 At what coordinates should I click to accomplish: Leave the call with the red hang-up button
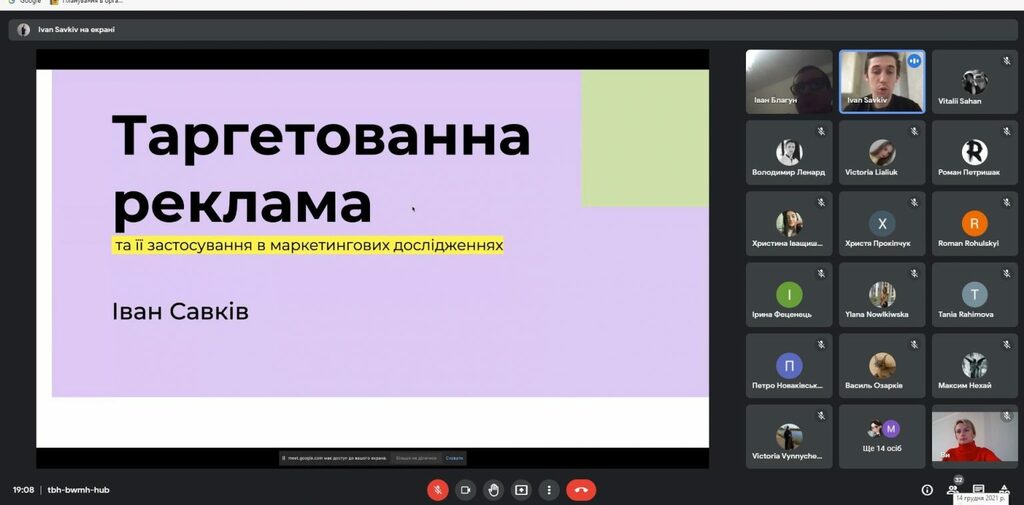point(581,489)
